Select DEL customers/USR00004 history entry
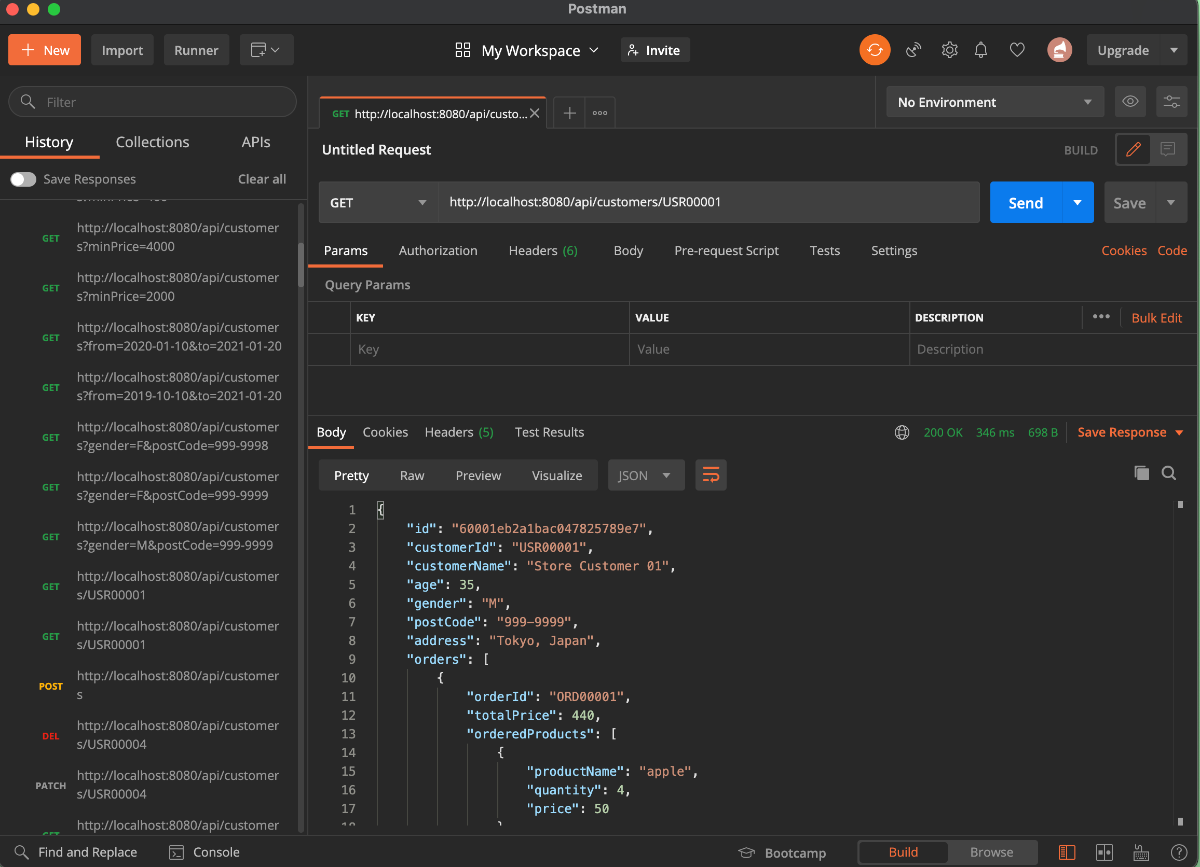Viewport: 1200px width, 867px height. tap(152, 735)
